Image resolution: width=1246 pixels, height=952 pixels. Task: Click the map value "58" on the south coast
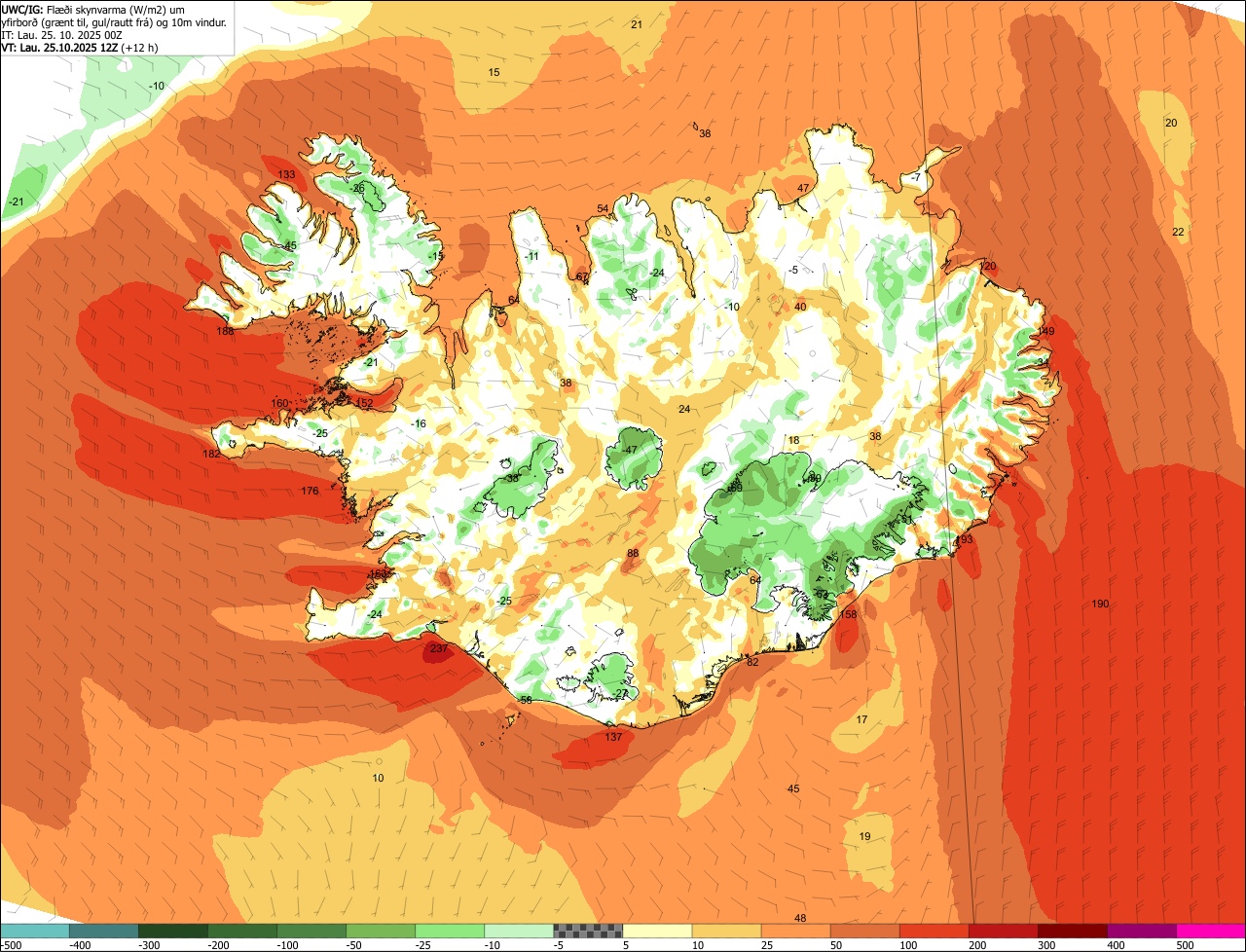[526, 700]
